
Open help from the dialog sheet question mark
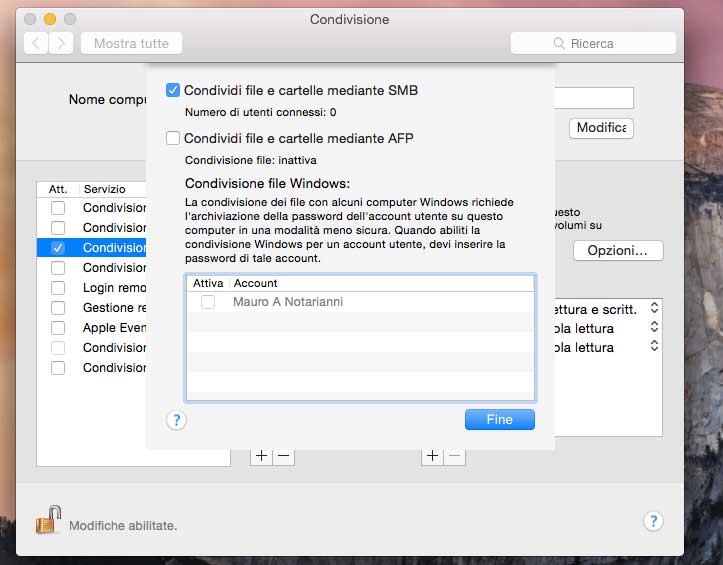(x=176, y=420)
